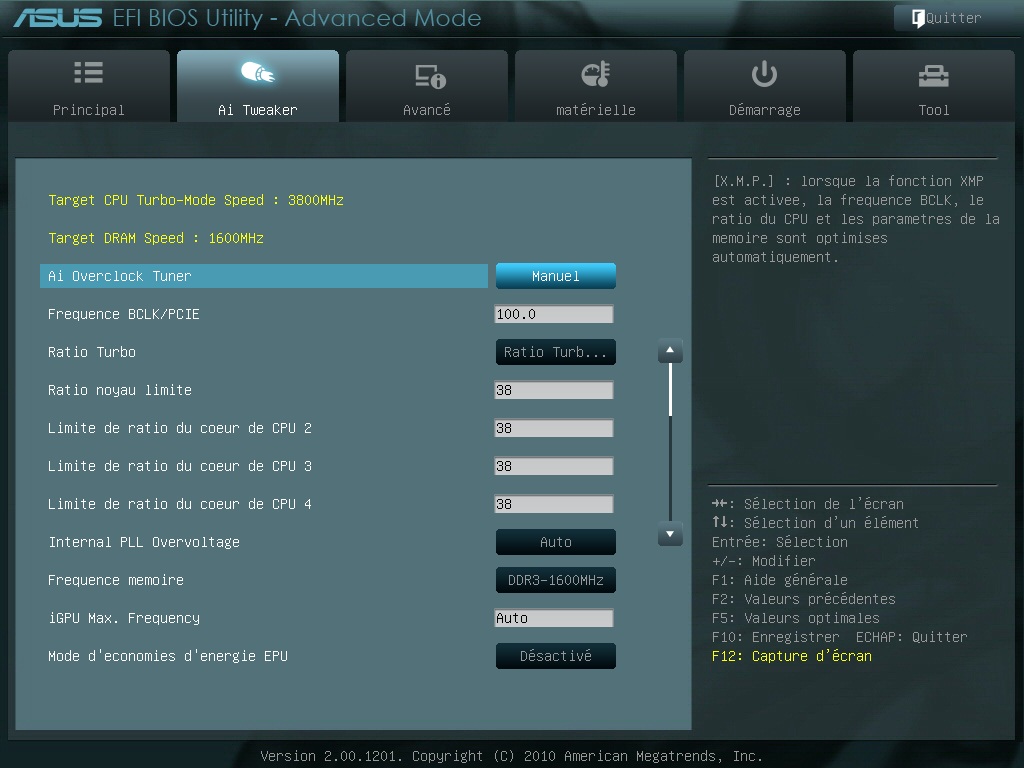Toggle EPU power saving Désactivé setting
This screenshot has height=768, width=1024.
(x=555, y=656)
